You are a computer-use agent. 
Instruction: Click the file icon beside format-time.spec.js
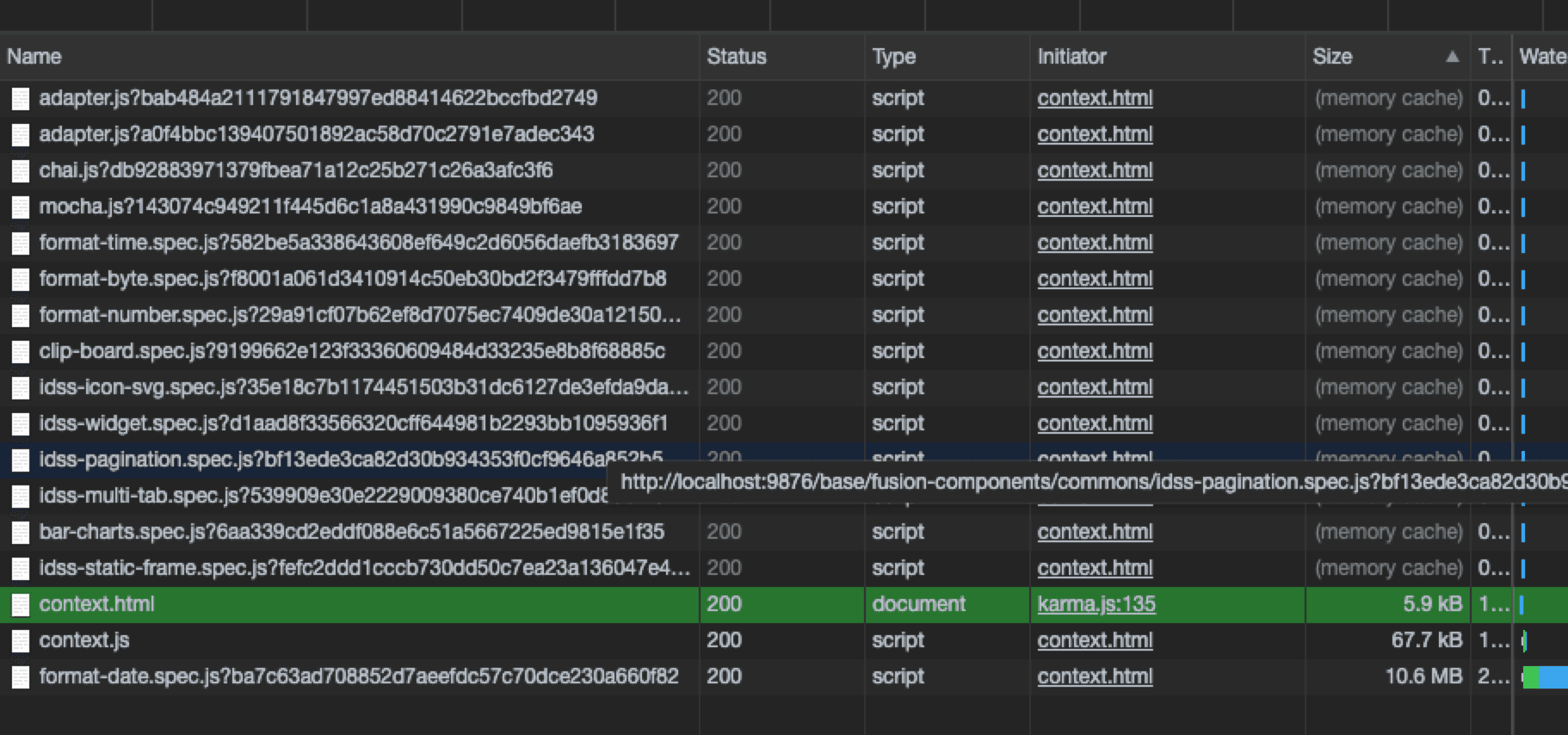point(20,243)
